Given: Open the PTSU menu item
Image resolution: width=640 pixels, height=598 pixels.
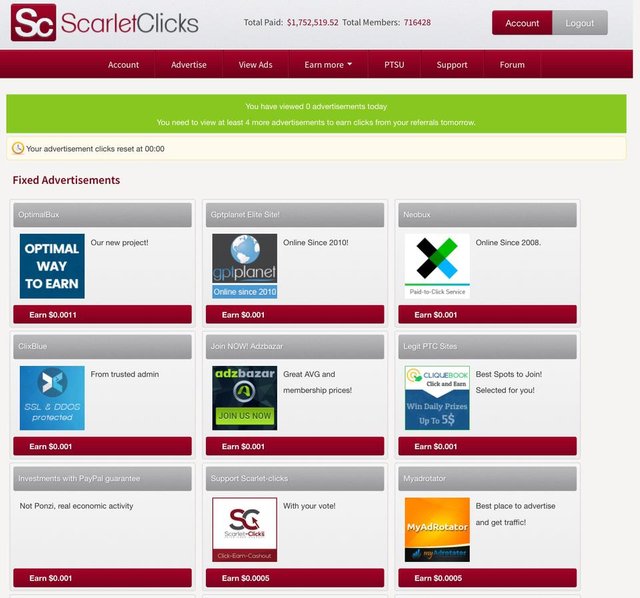Looking at the screenshot, I should pyautogui.click(x=394, y=64).
